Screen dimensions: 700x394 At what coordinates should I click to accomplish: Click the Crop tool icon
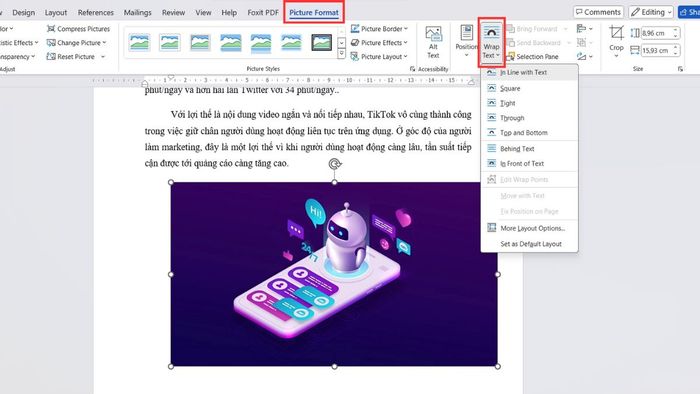[x=616, y=33]
